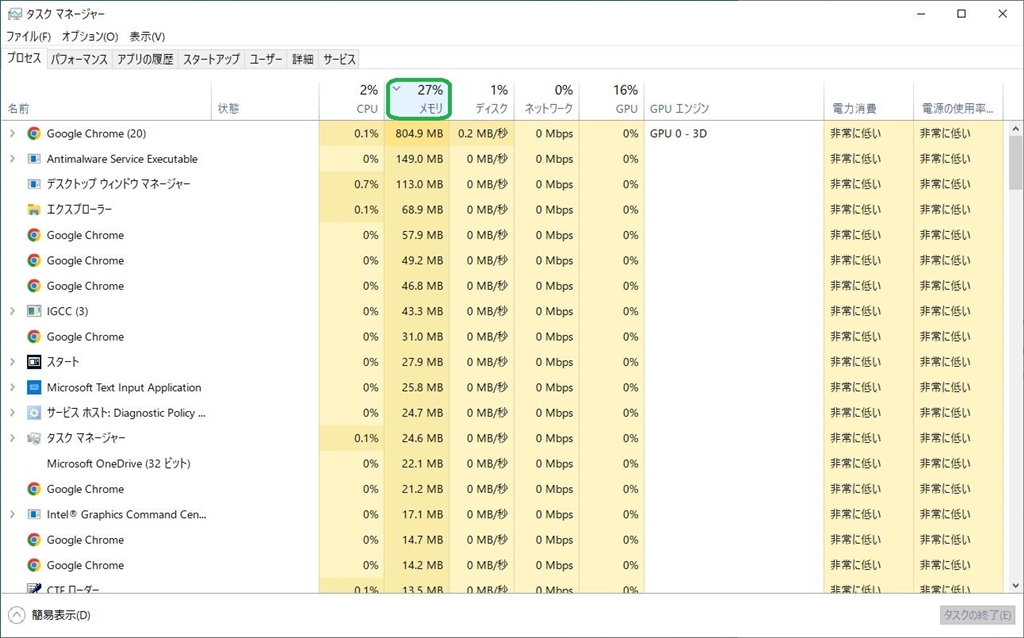Click the デスクトップ ウィンドウ マネージャー process icon

pos(34,184)
